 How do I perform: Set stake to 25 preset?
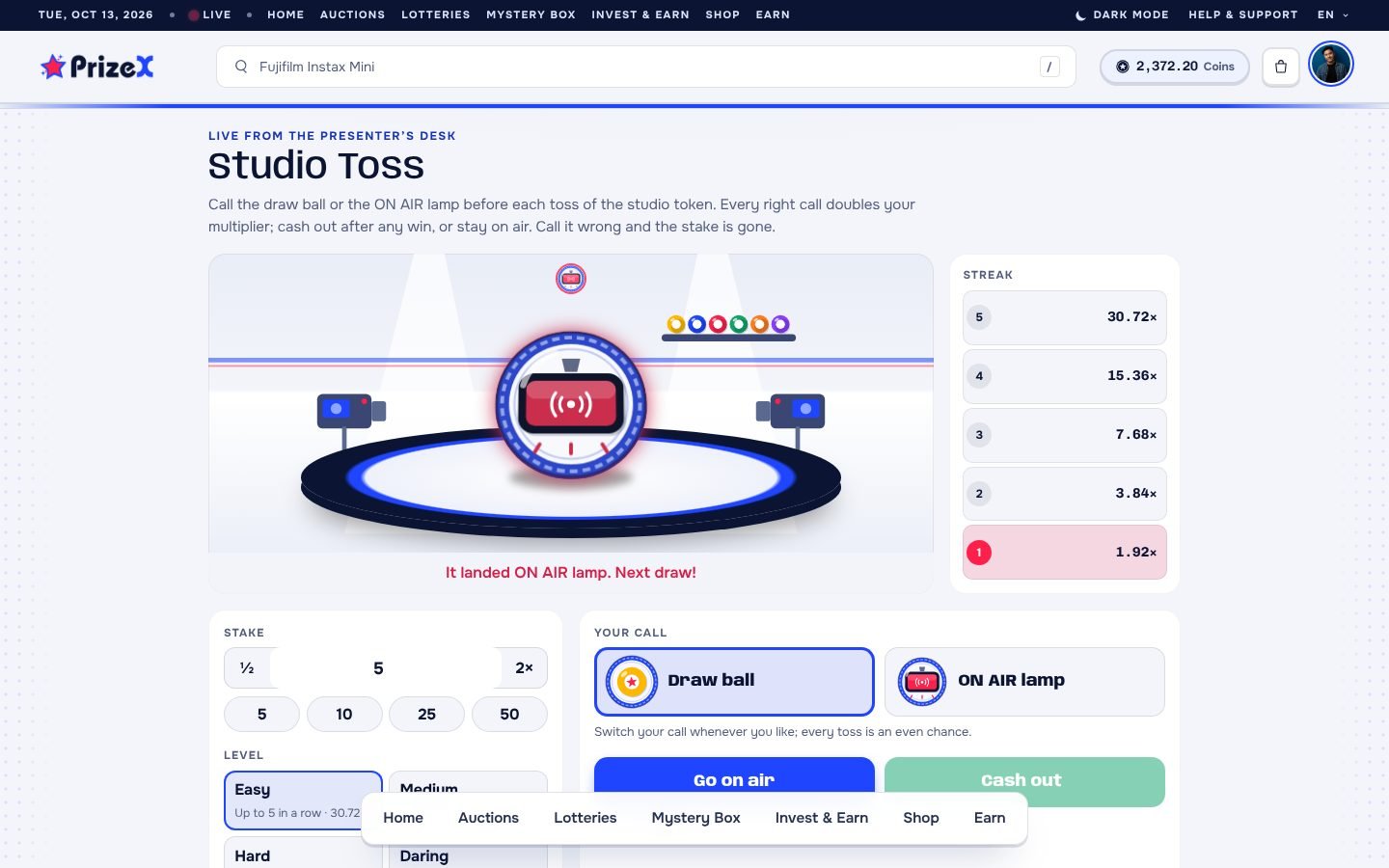click(426, 714)
